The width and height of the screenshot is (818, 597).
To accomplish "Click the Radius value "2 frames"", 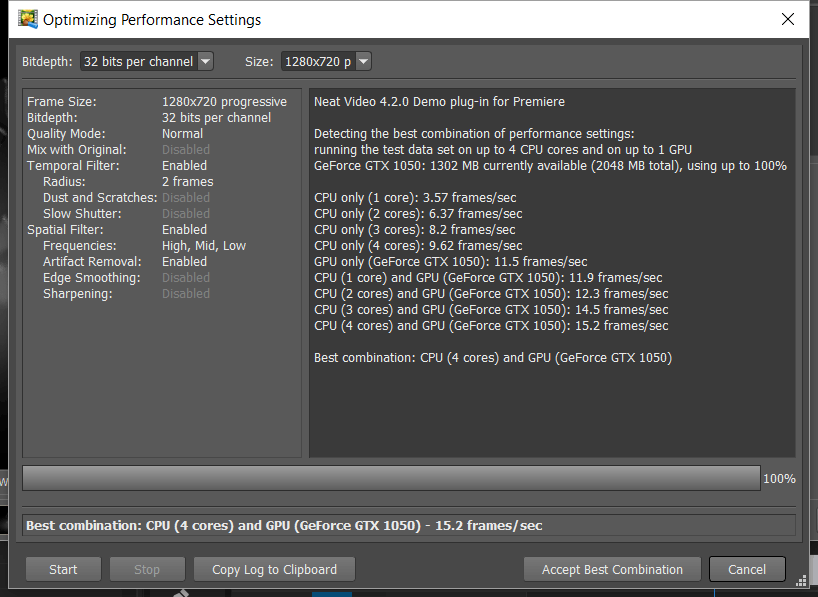I will pyautogui.click(x=187, y=182).
